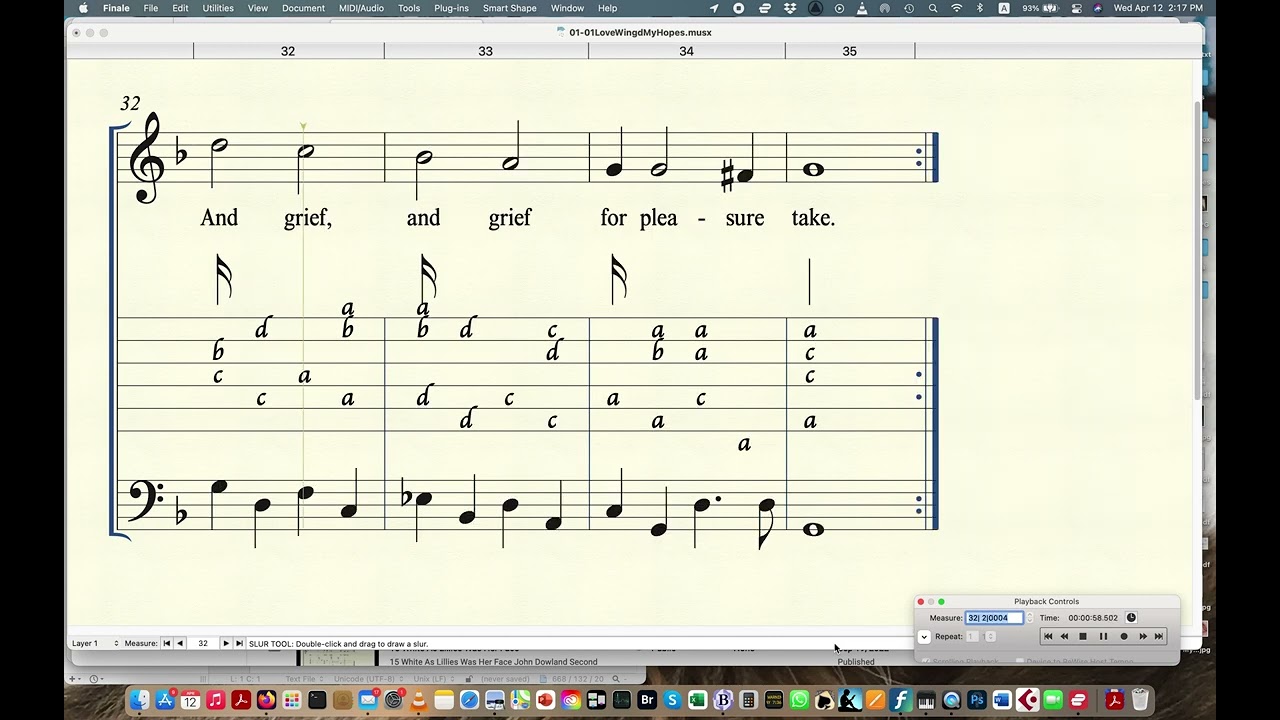
Task: Click measure 35 in the ruler bar
Action: (x=849, y=51)
